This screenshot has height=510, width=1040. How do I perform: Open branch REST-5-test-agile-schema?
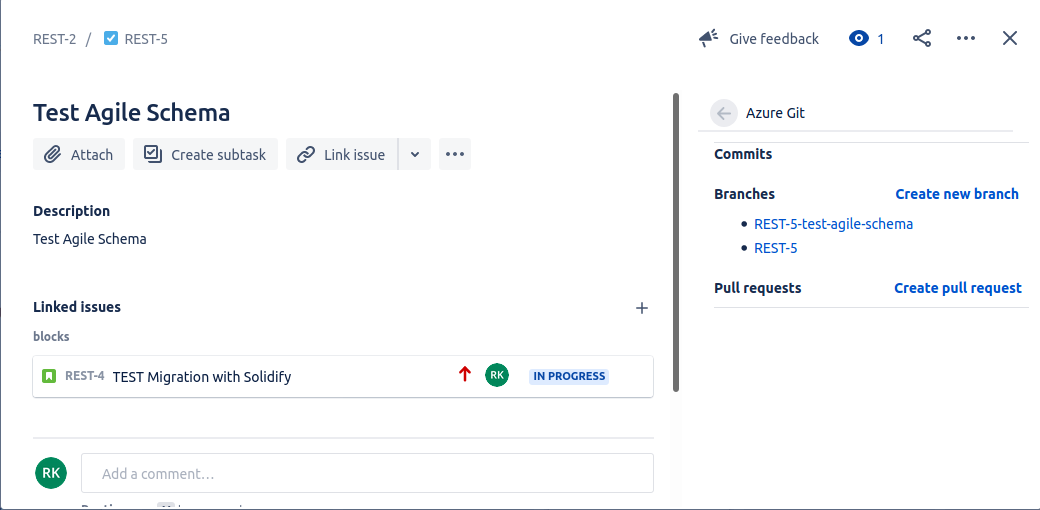pos(833,224)
